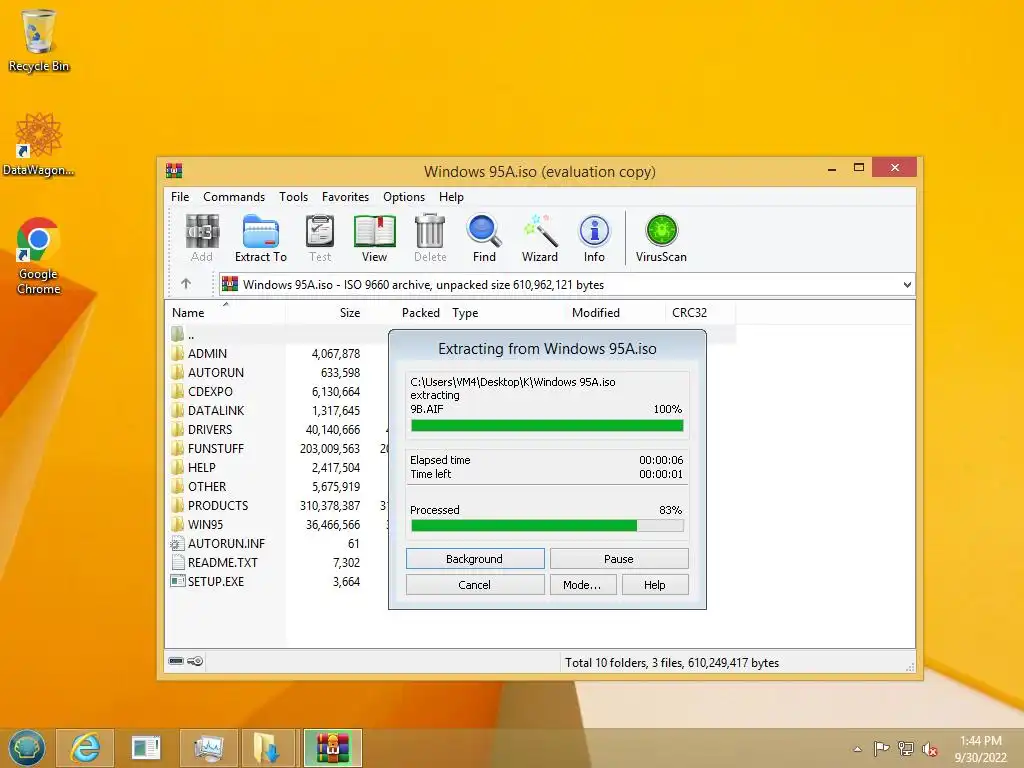Click the Help button in extraction dialog

(x=654, y=584)
